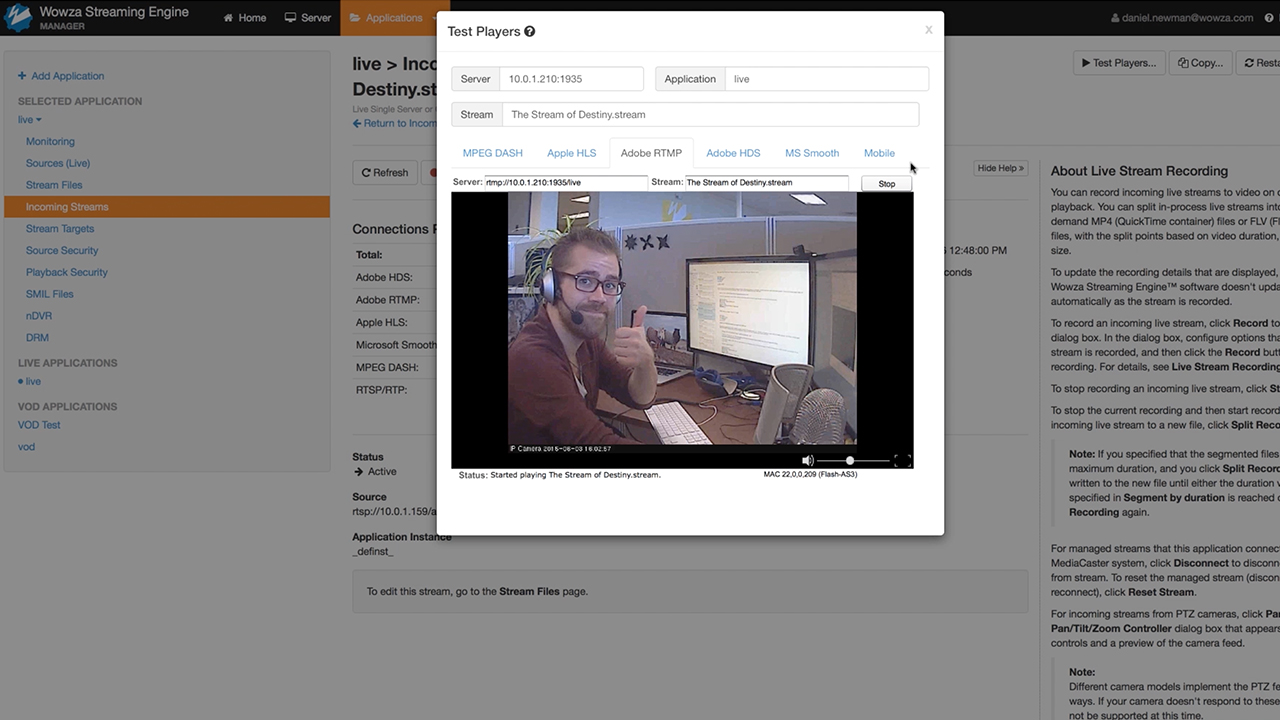This screenshot has width=1280, height=720.
Task: Open nDVR in the sidebar
Action: [39, 316]
